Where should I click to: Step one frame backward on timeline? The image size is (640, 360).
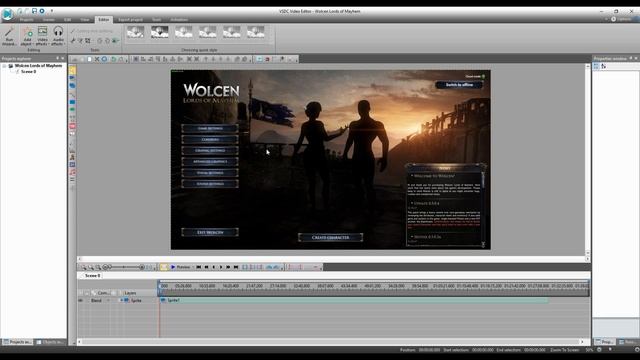tap(213, 267)
